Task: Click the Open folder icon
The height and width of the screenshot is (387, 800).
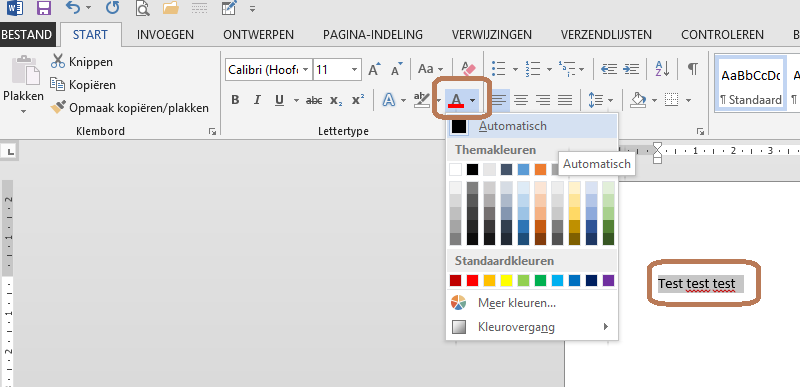Action: point(170,8)
